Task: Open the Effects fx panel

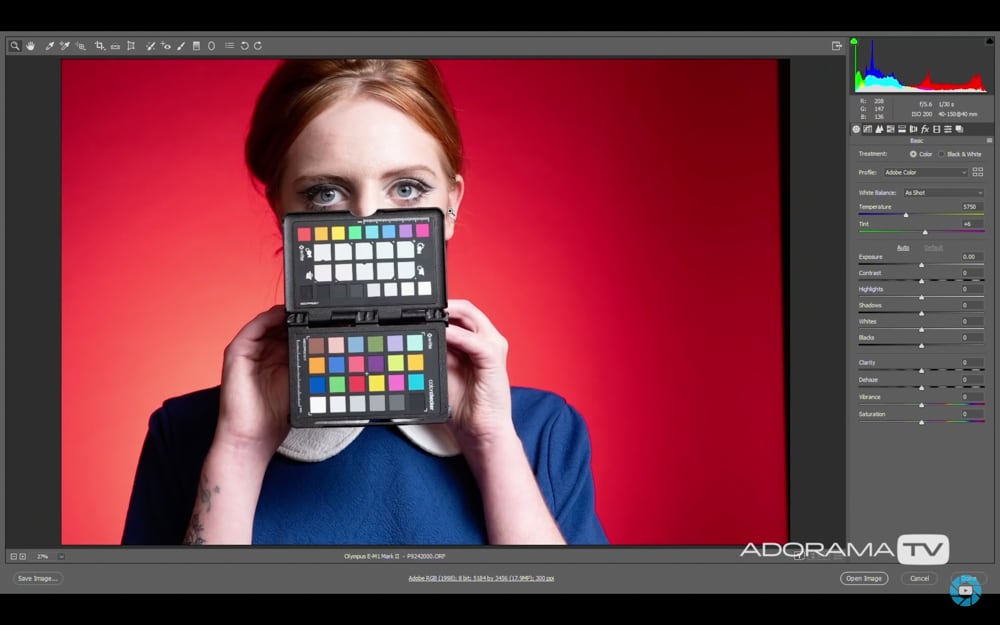Action: [925, 129]
